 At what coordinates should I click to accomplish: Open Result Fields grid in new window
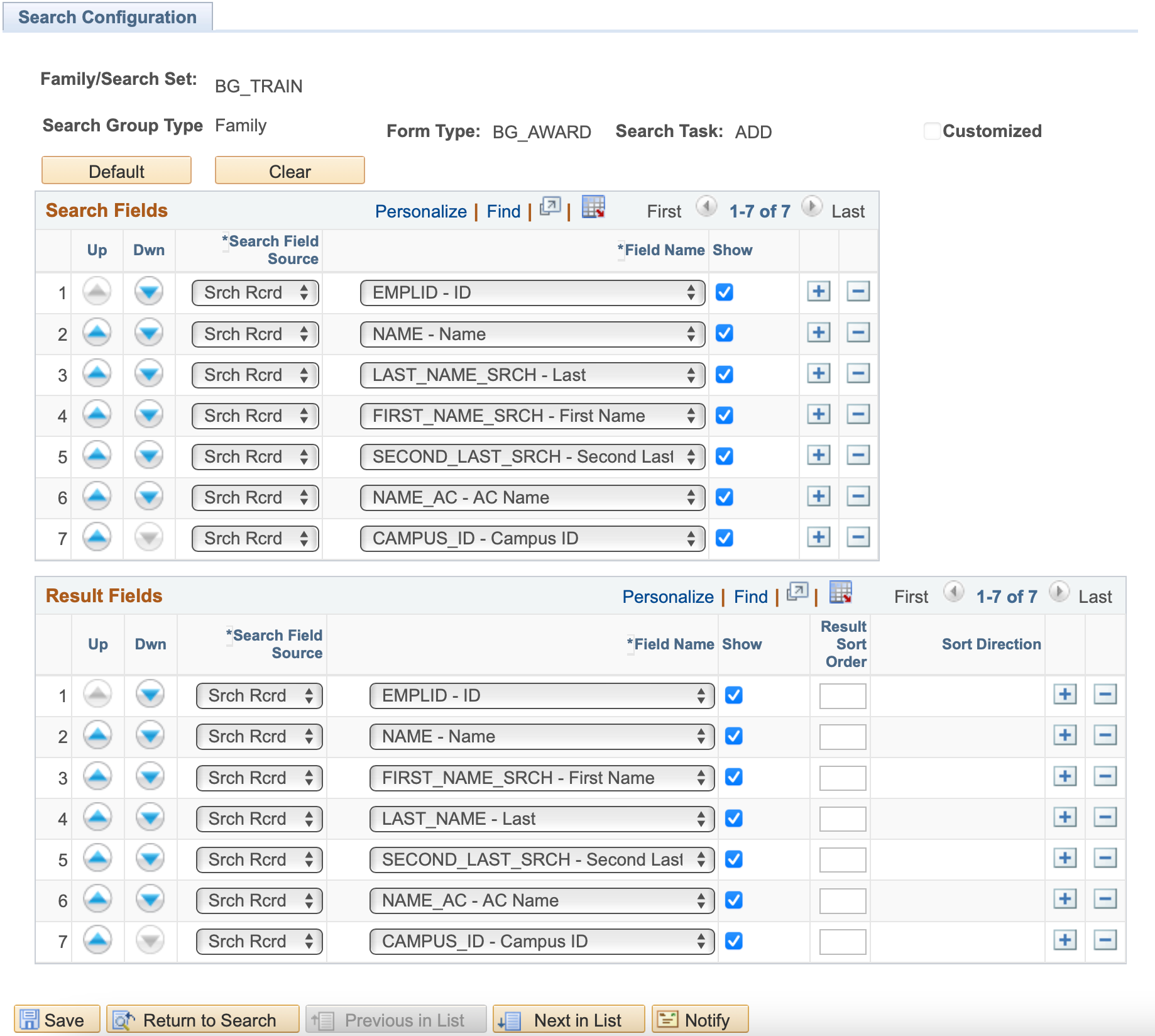[x=797, y=592]
